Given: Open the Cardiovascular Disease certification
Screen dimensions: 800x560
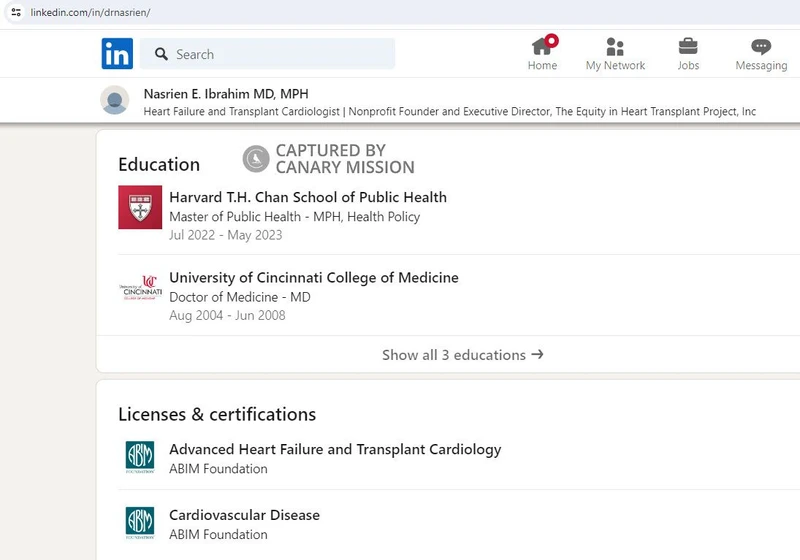Looking at the screenshot, I should click(244, 515).
